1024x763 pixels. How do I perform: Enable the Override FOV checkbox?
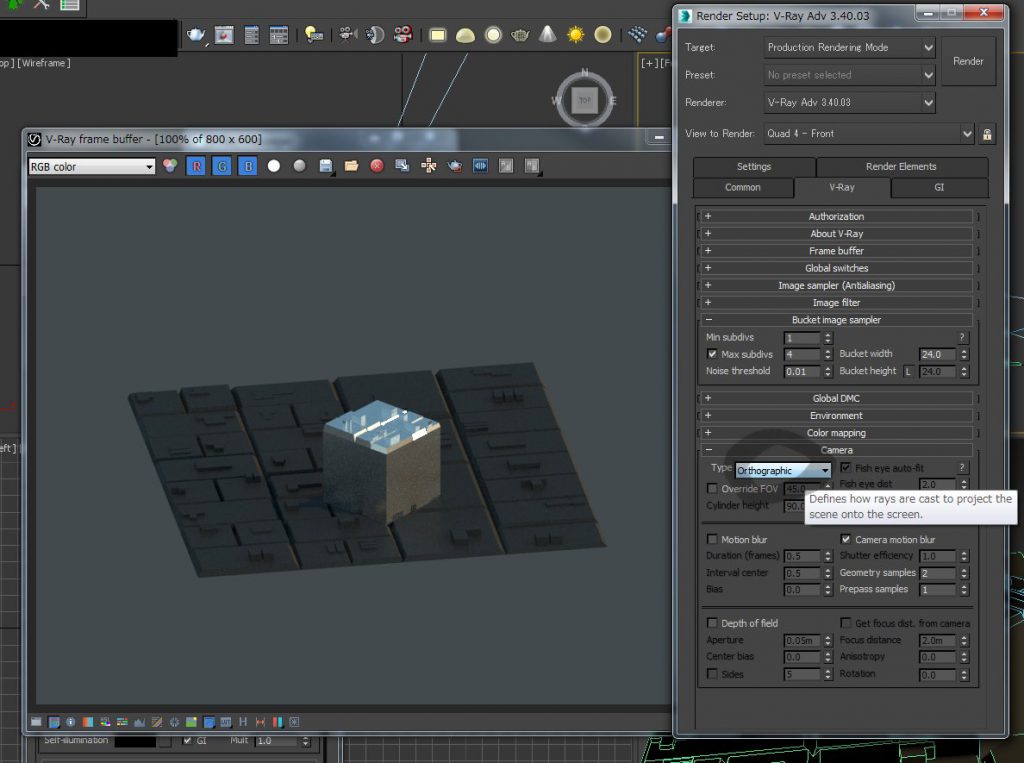pyautogui.click(x=712, y=488)
